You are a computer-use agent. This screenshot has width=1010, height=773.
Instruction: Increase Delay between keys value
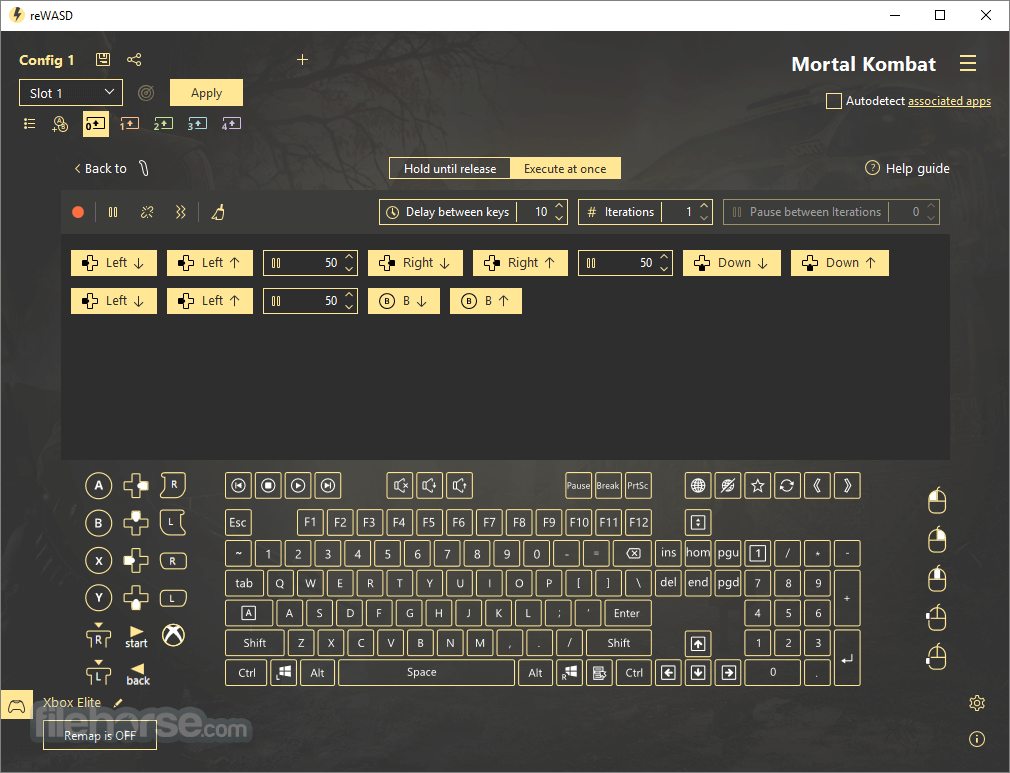coord(559,206)
